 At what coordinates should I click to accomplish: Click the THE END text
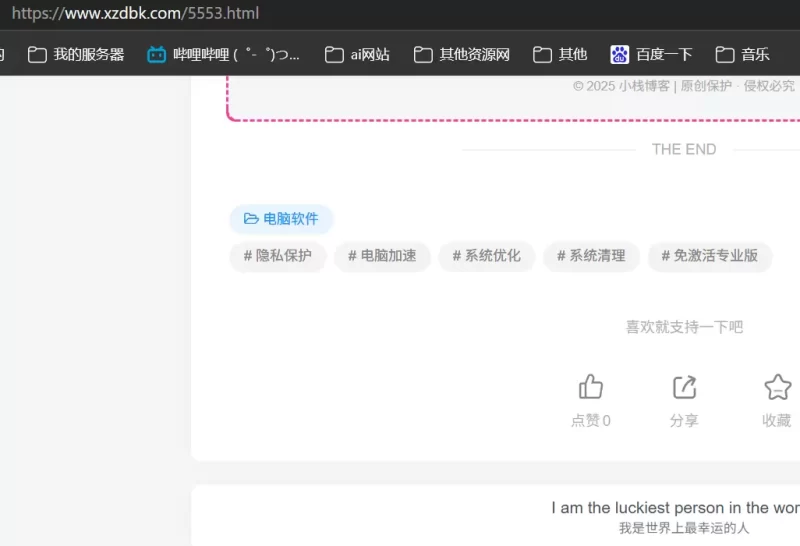pos(684,150)
